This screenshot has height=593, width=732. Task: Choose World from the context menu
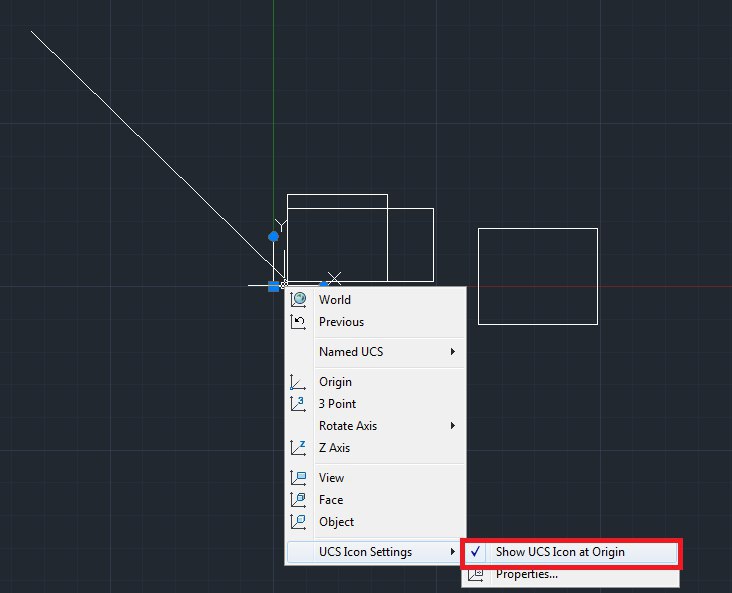(375, 299)
